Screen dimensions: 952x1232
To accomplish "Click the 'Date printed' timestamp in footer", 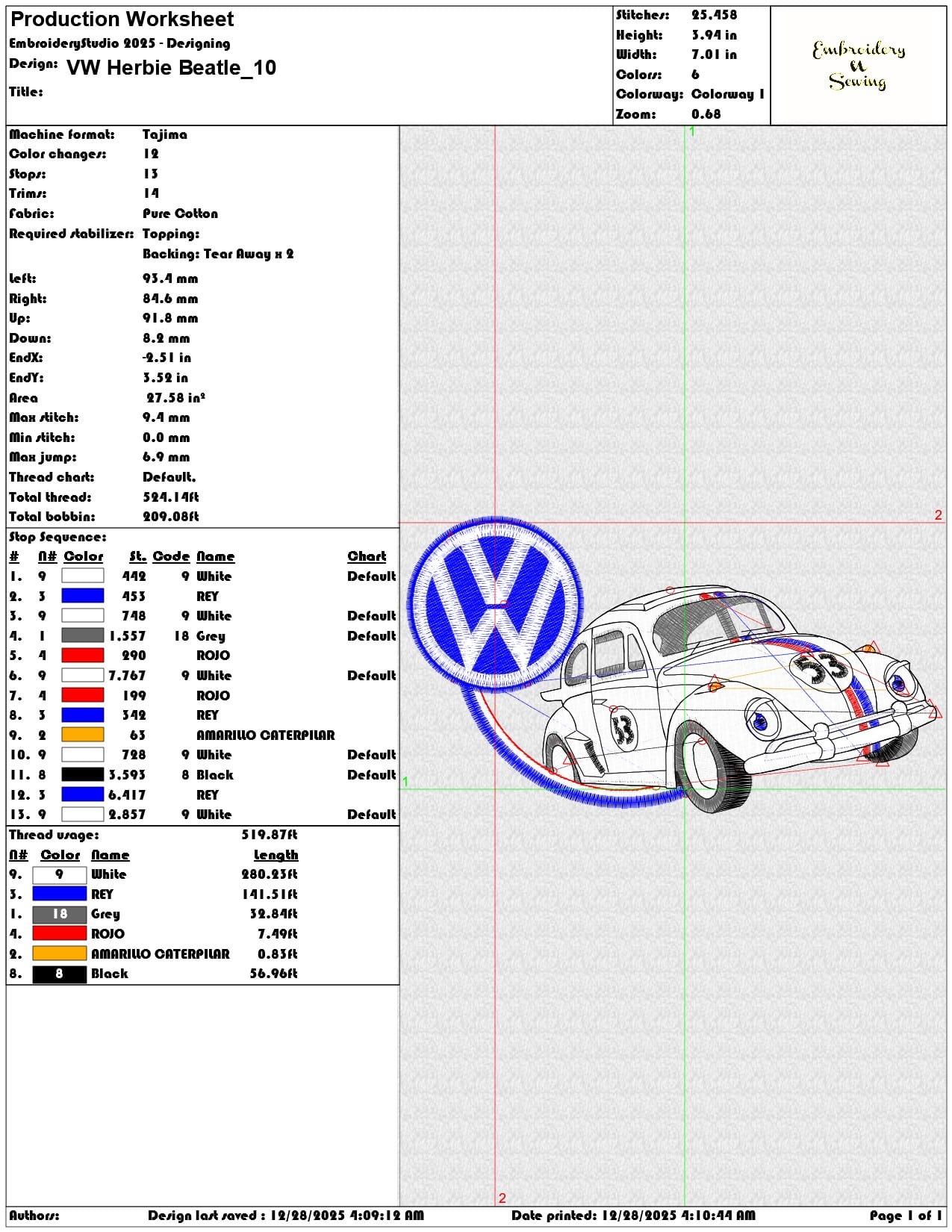I will (x=633, y=1216).
